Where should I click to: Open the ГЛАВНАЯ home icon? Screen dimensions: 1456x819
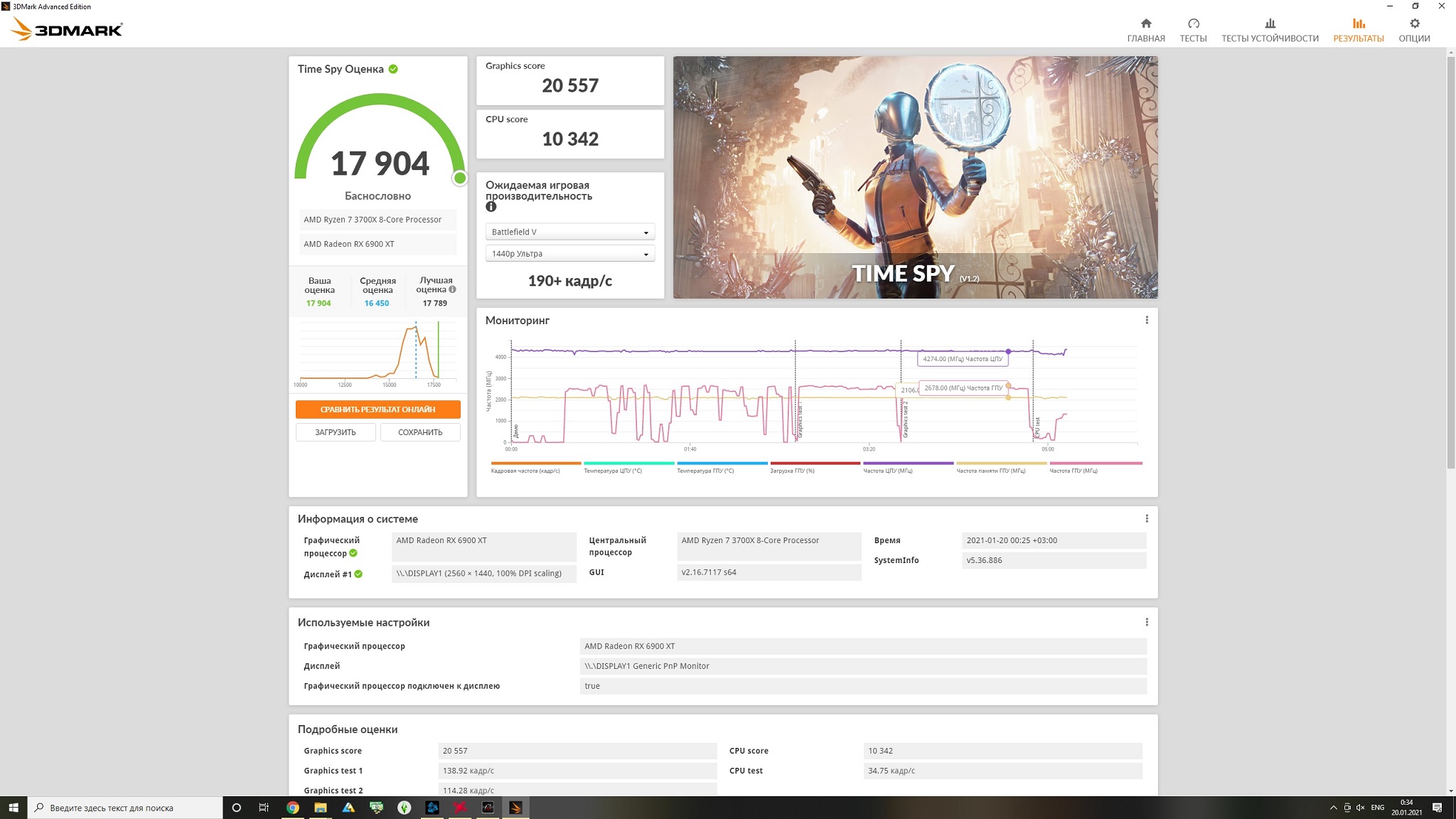1145,24
